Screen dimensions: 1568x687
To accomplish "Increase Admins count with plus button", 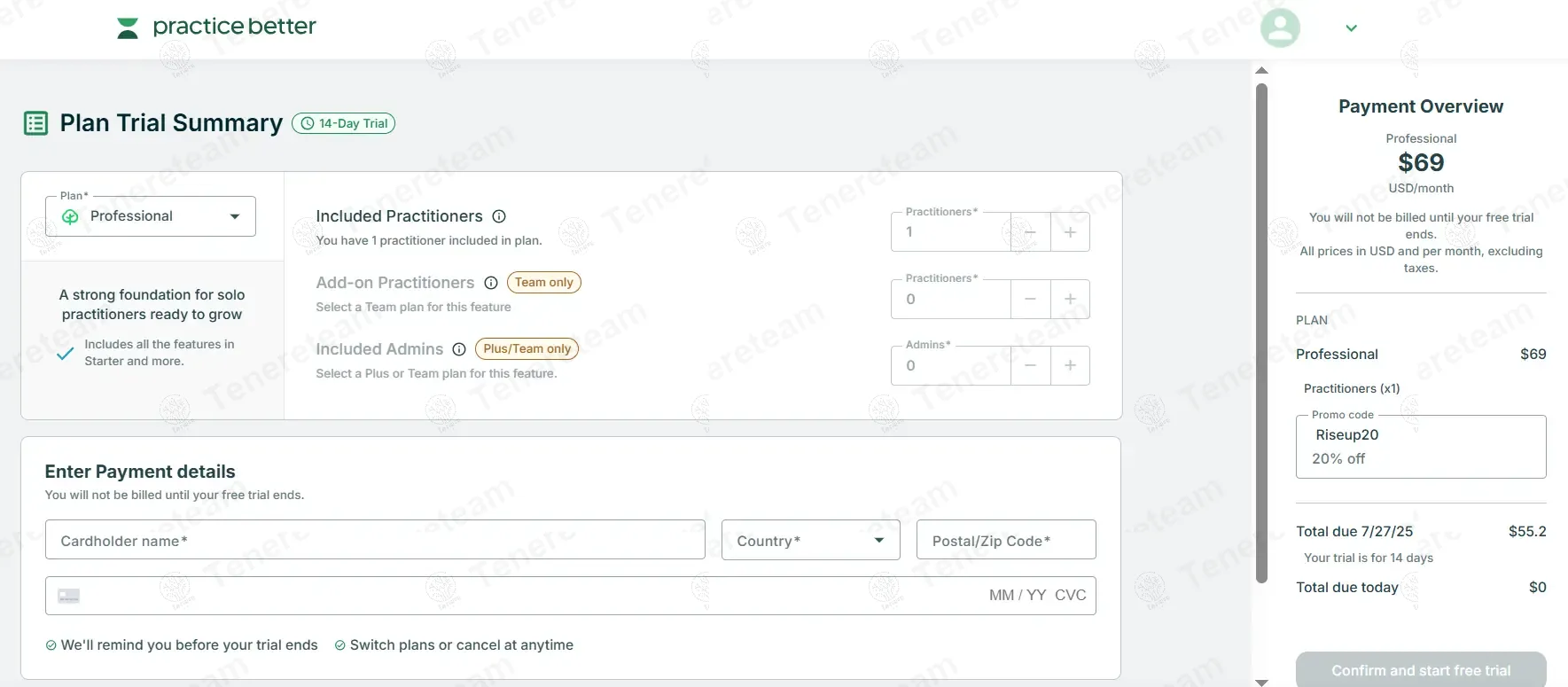I will tap(1070, 365).
